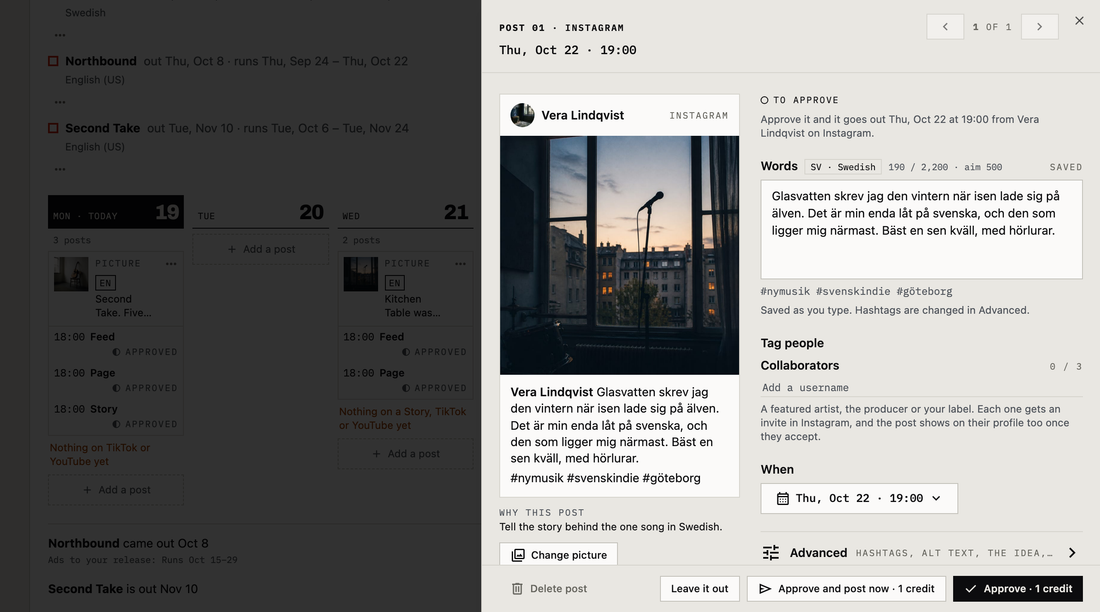Screen dimensions: 1100x612
Task: Open more options for Monday picture post
Action: (171, 264)
